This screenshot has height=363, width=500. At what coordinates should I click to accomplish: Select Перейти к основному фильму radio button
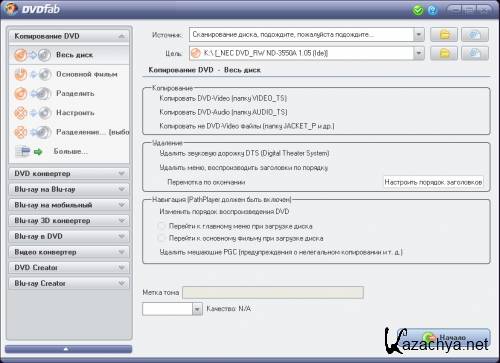point(161,238)
